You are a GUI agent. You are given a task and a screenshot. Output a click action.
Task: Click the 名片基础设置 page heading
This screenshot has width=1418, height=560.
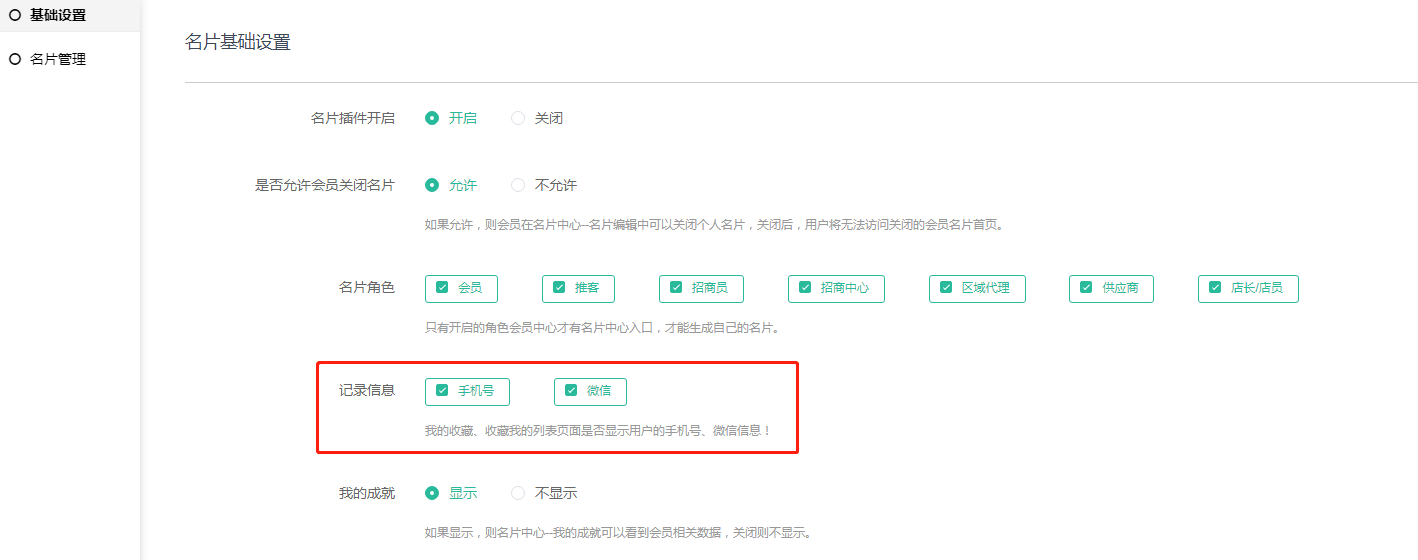(x=238, y=42)
